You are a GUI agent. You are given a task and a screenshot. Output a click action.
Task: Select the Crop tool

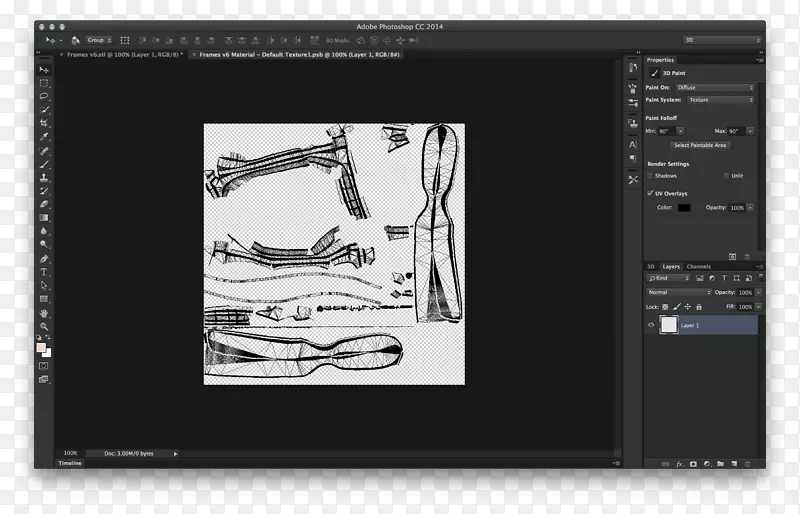[44, 123]
